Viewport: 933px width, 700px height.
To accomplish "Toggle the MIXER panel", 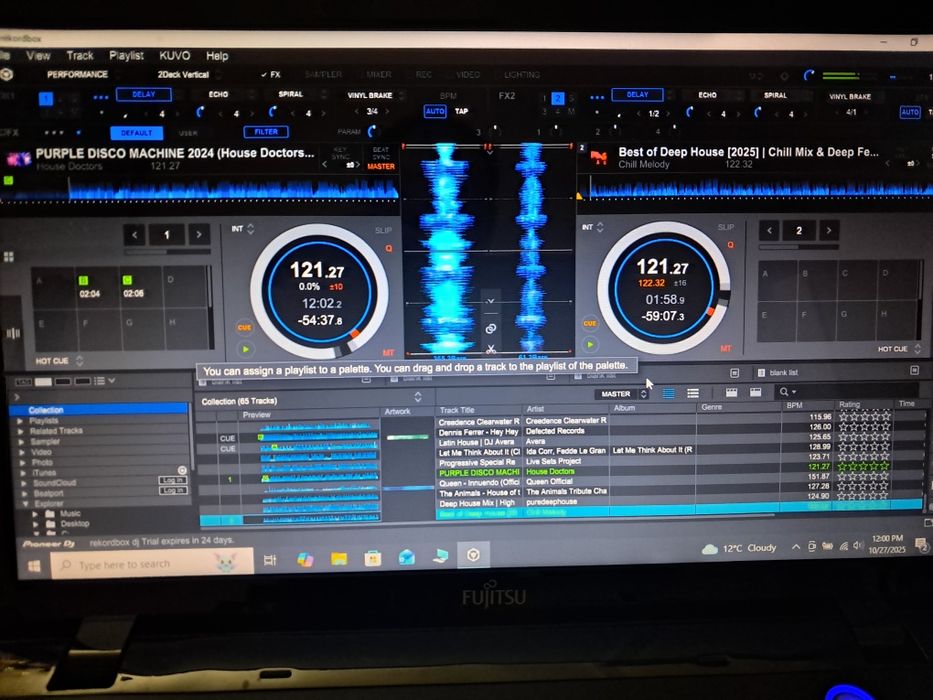I will (378, 74).
